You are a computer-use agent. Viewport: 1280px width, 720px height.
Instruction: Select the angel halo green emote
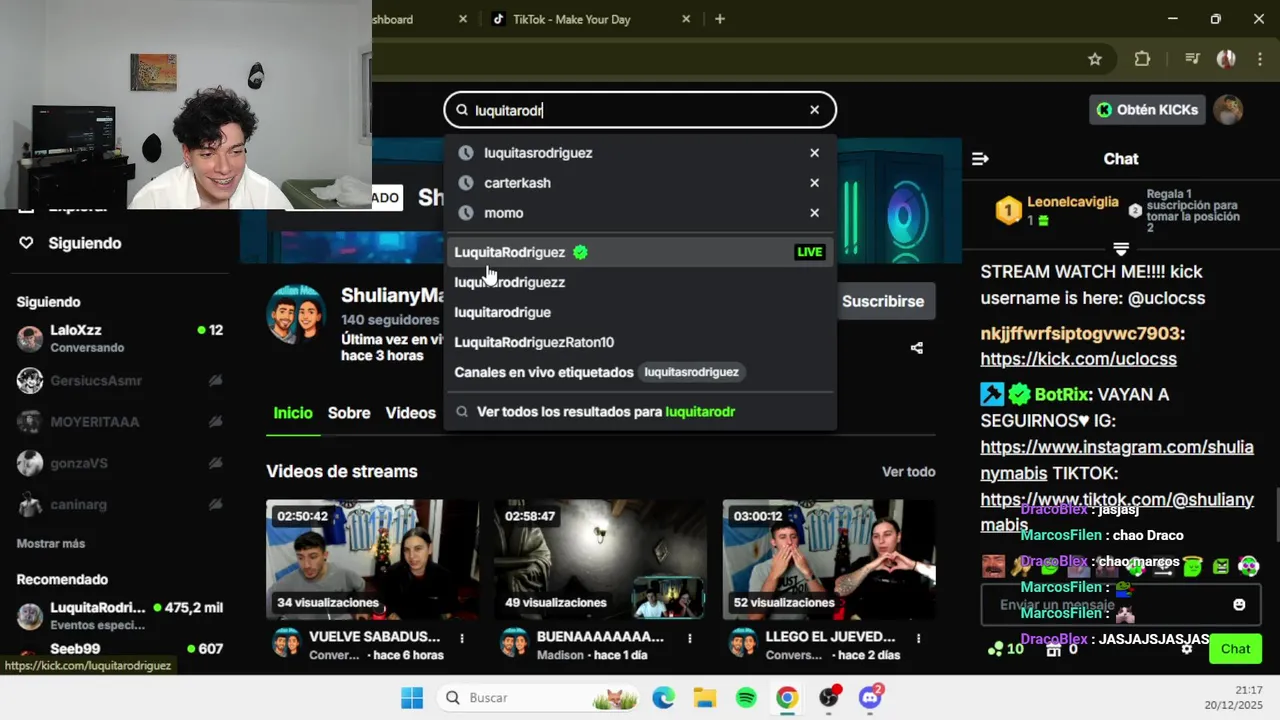click(1191, 566)
